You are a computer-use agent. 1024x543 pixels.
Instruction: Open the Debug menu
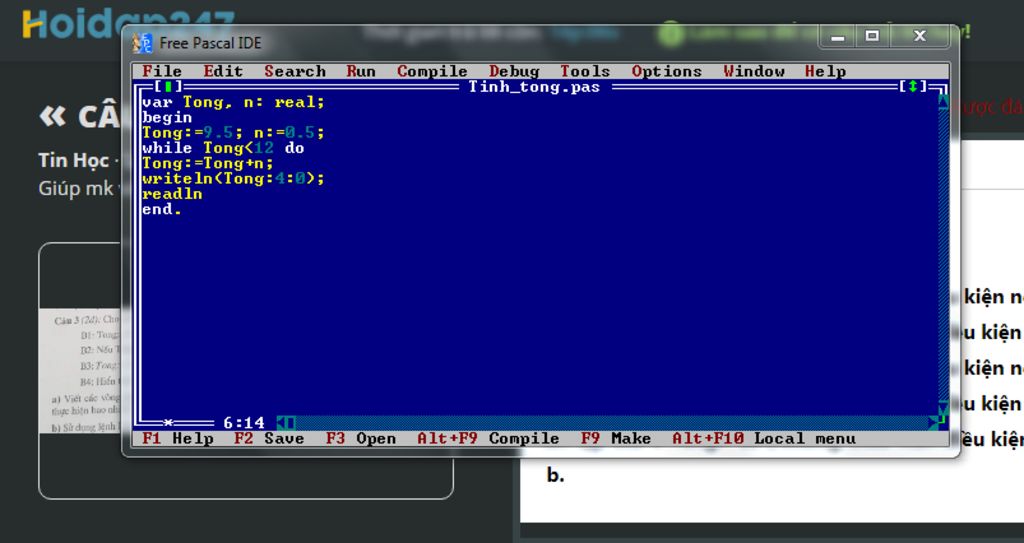tap(514, 71)
